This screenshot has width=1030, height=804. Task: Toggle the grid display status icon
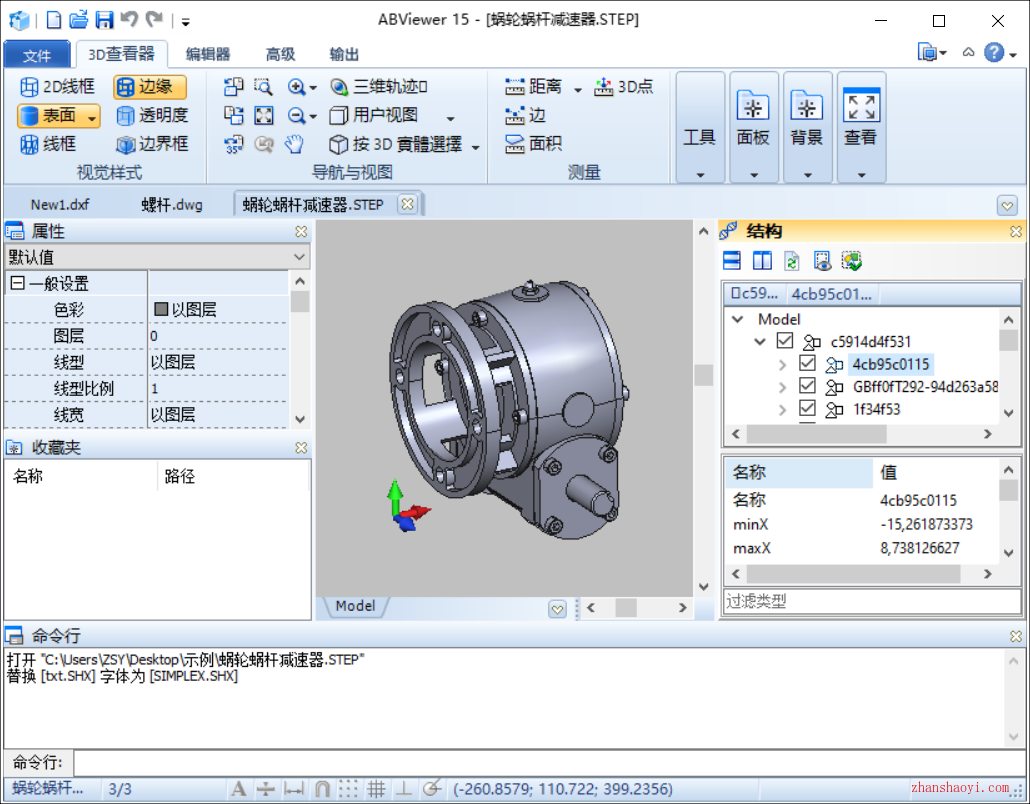pos(376,788)
